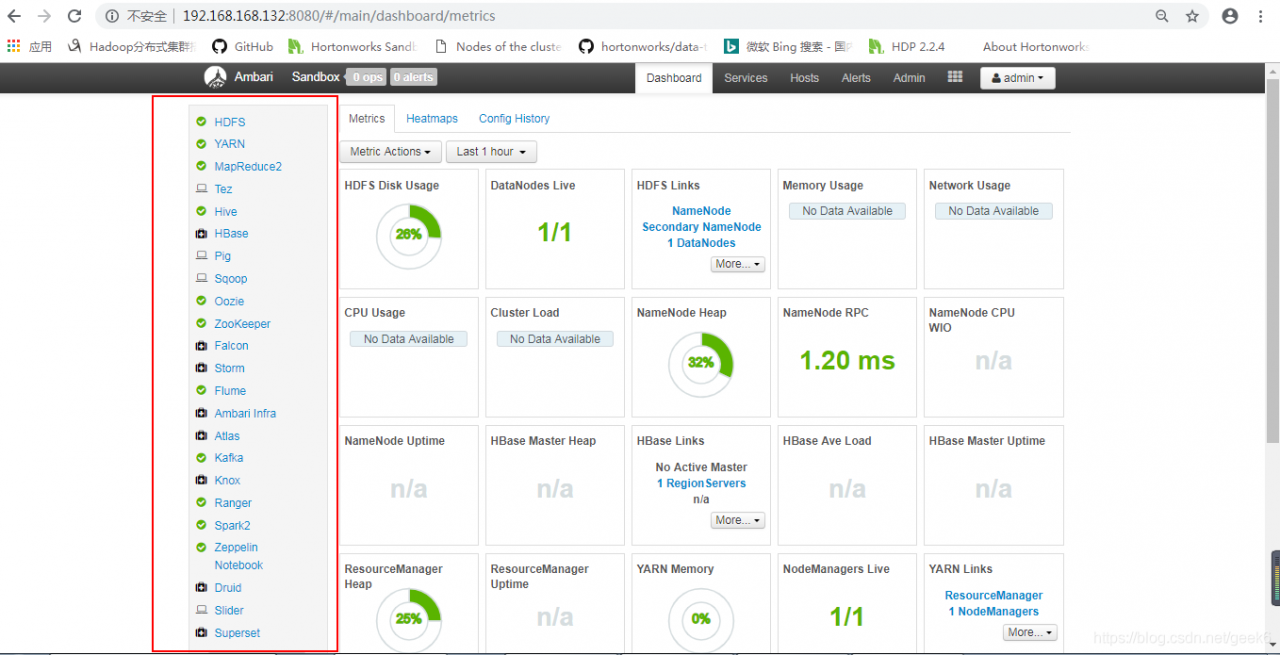Open the 1 NodeManagers link
The height and width of the screenshot is (655, 1280).
tap(993, 611)
